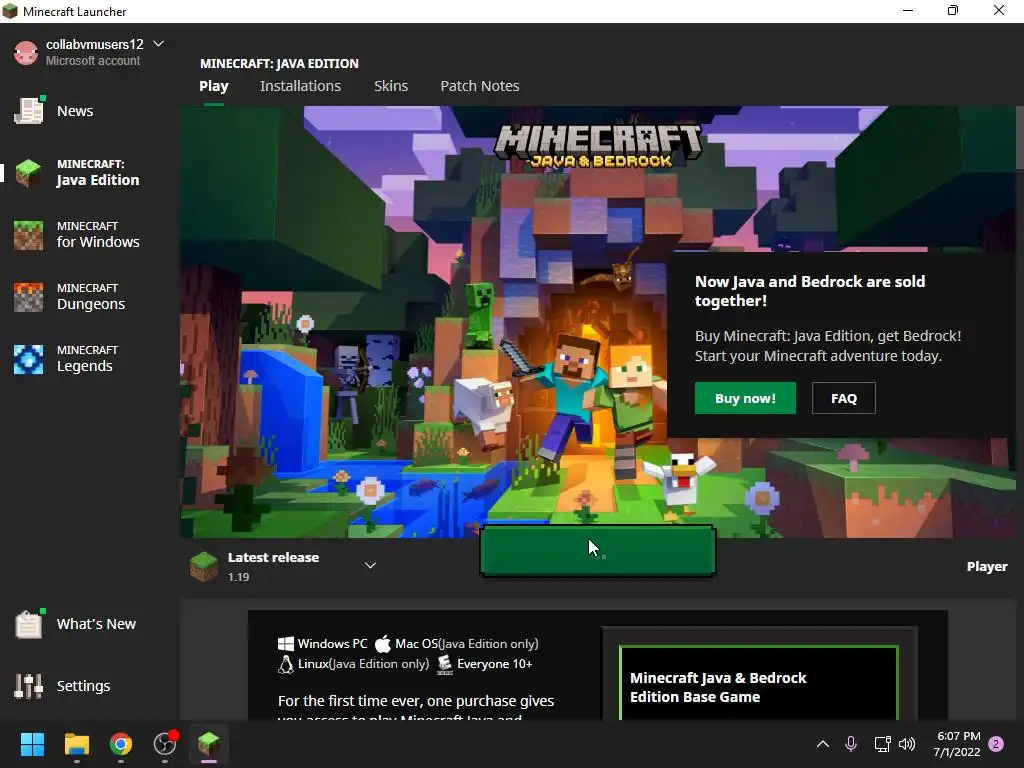Screen dimensions: 1024x768
Task: Open the News section icon
Action: pos(29,111)
